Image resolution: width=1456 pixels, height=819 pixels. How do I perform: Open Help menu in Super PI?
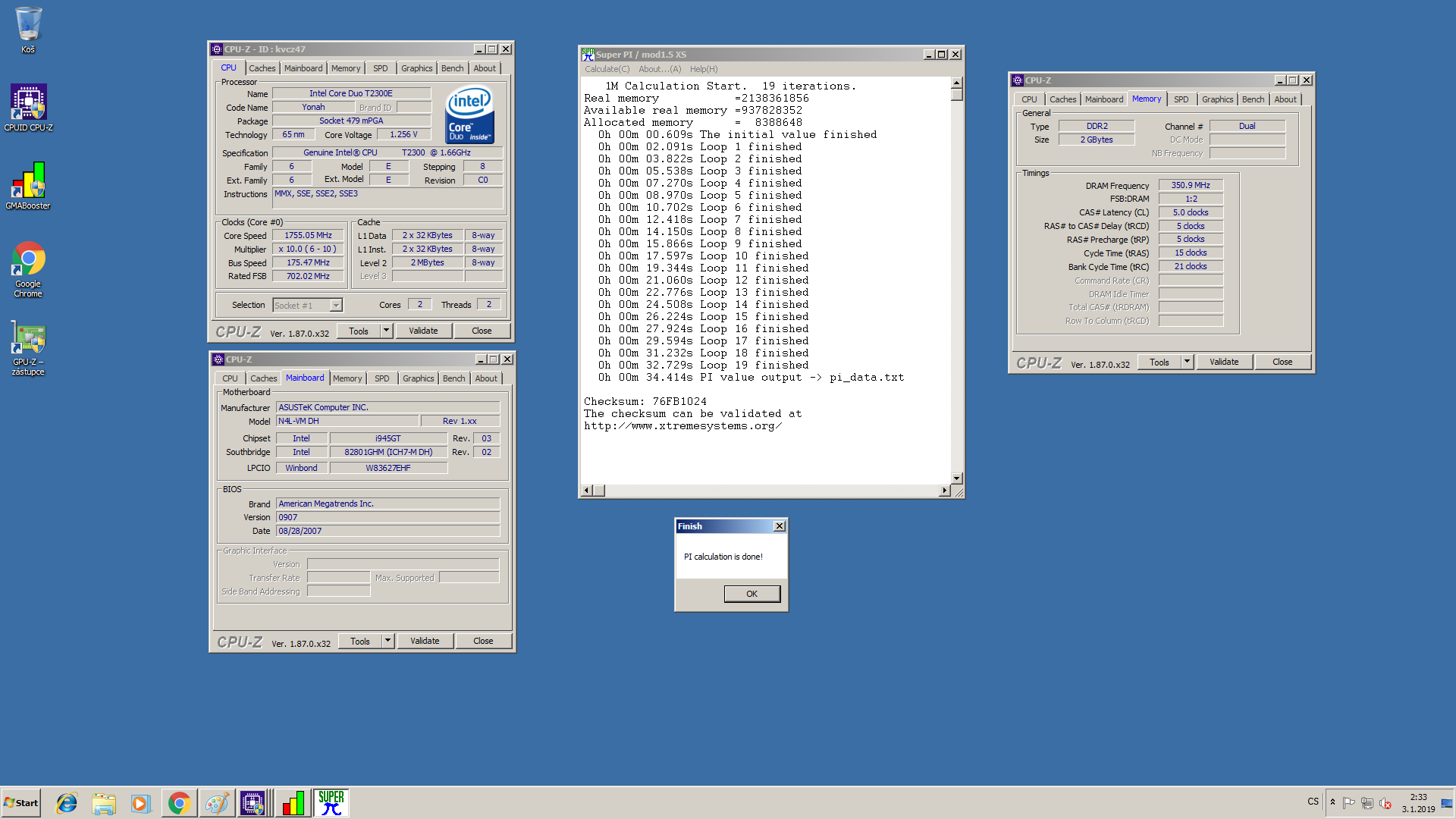(704, 69)
